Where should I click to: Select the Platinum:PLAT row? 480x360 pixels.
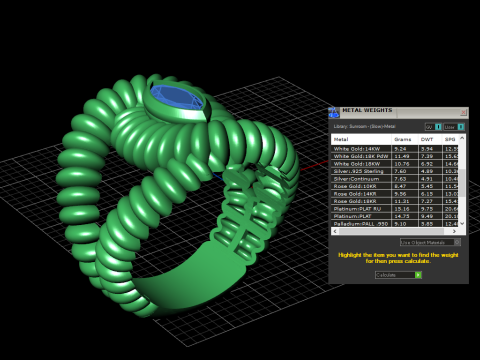click(395, 216)
